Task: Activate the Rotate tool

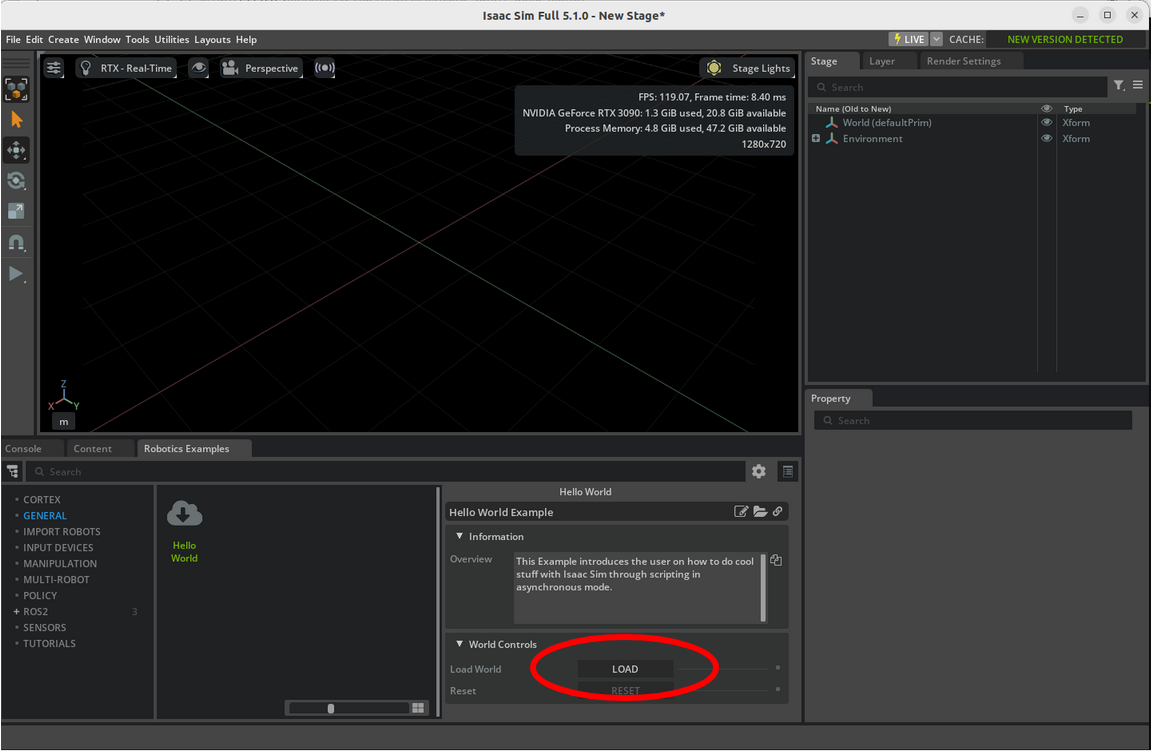Action: pos(16,181)
